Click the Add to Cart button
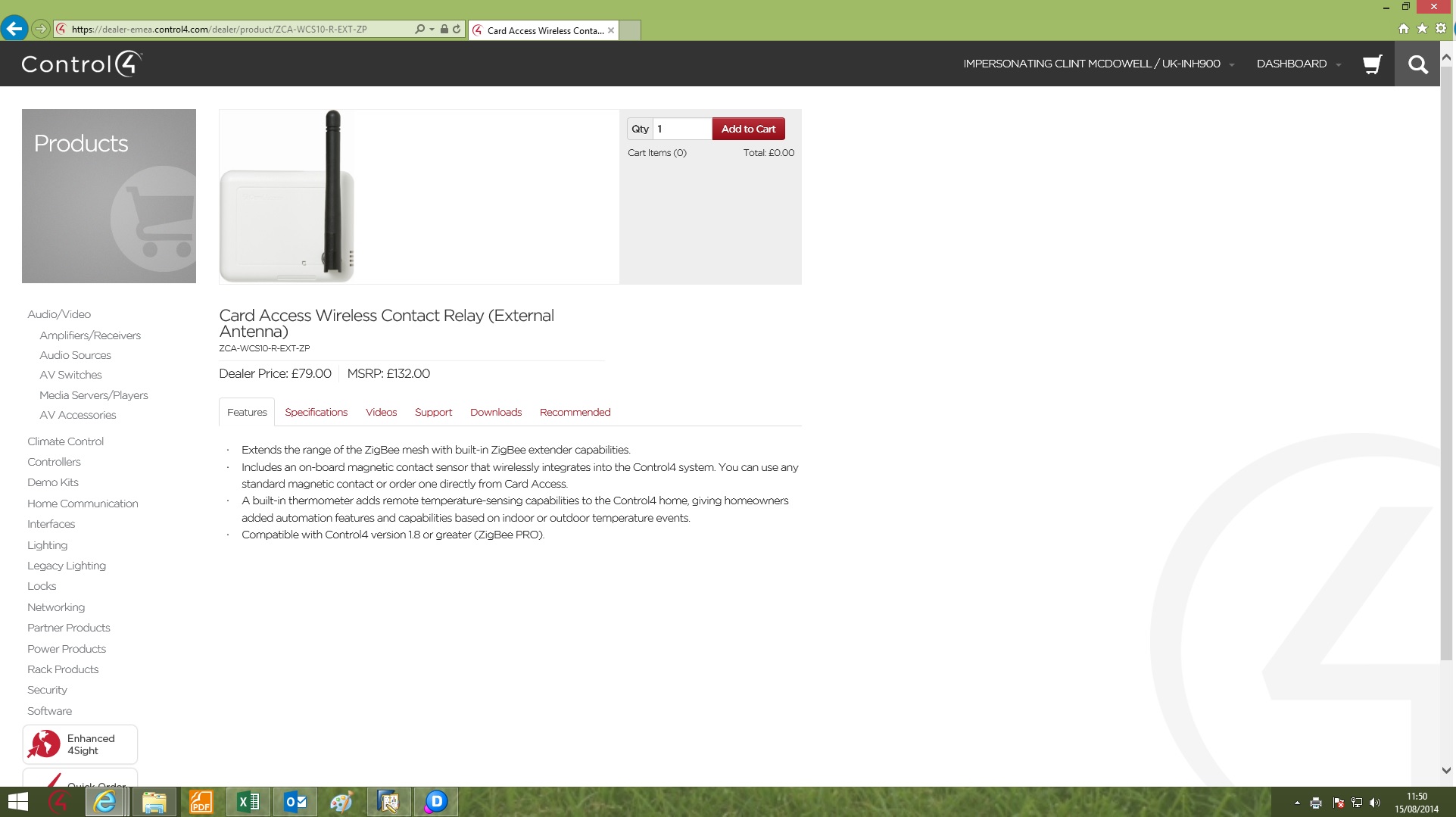 click(748, 129)
